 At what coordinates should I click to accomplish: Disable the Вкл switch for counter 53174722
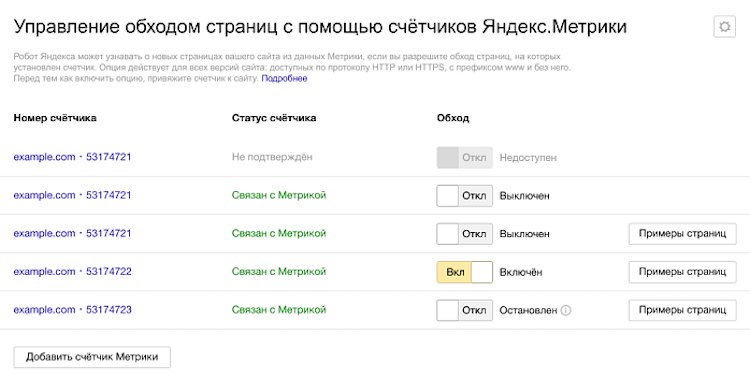(x=464, y=272)
